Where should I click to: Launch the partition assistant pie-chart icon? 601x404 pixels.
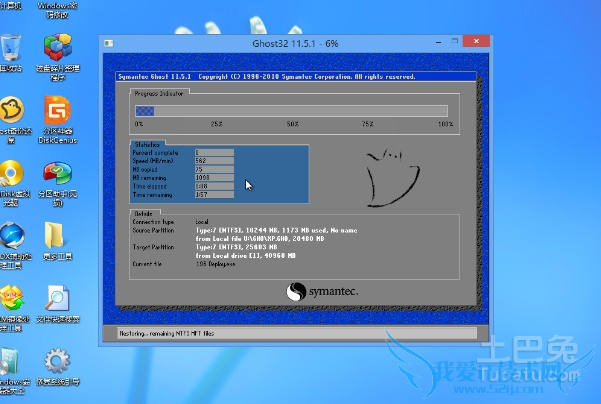pyautogui.click(x=57, y=174)
